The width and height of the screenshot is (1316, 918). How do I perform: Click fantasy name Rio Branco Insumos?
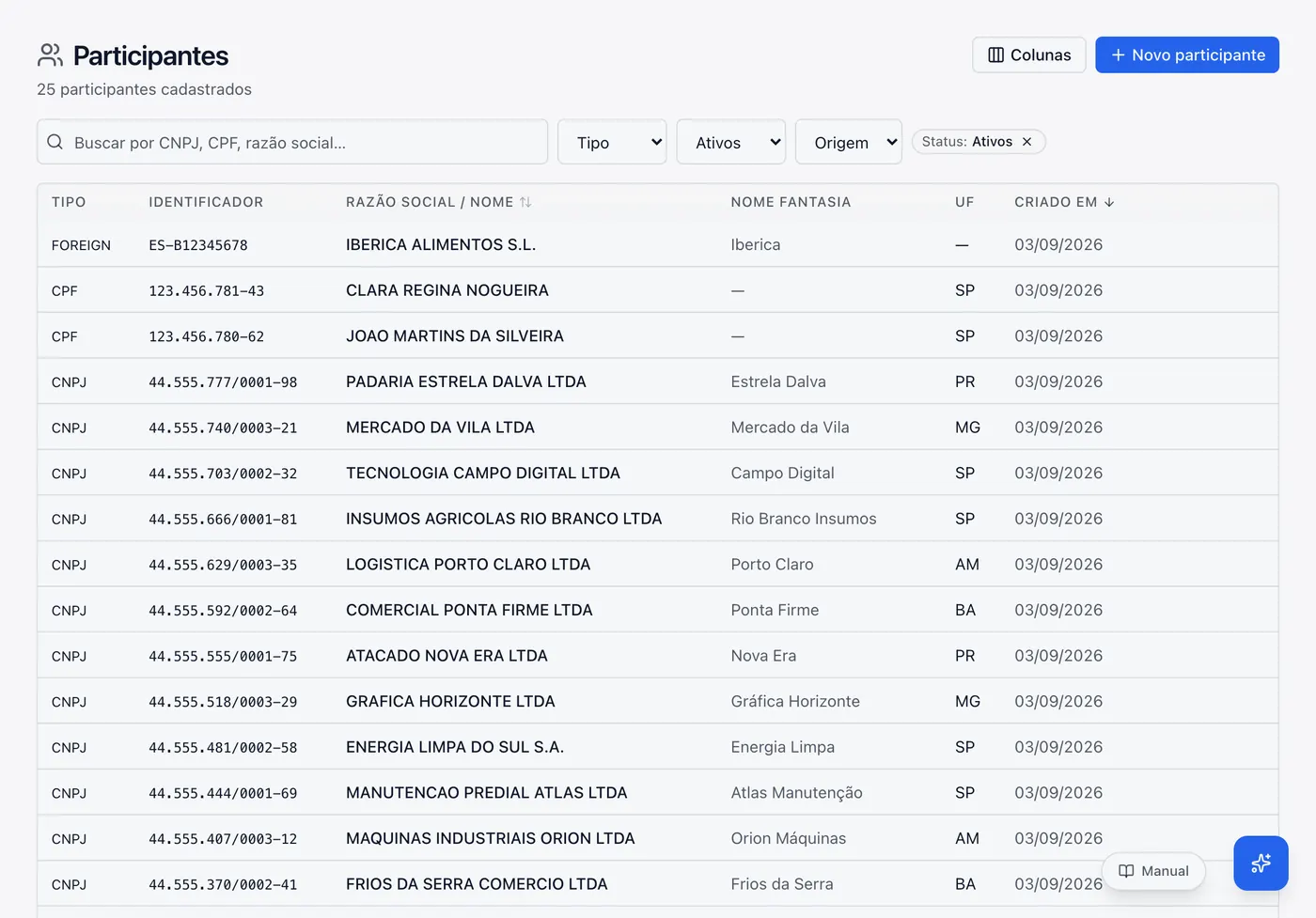tap(804, 519)
